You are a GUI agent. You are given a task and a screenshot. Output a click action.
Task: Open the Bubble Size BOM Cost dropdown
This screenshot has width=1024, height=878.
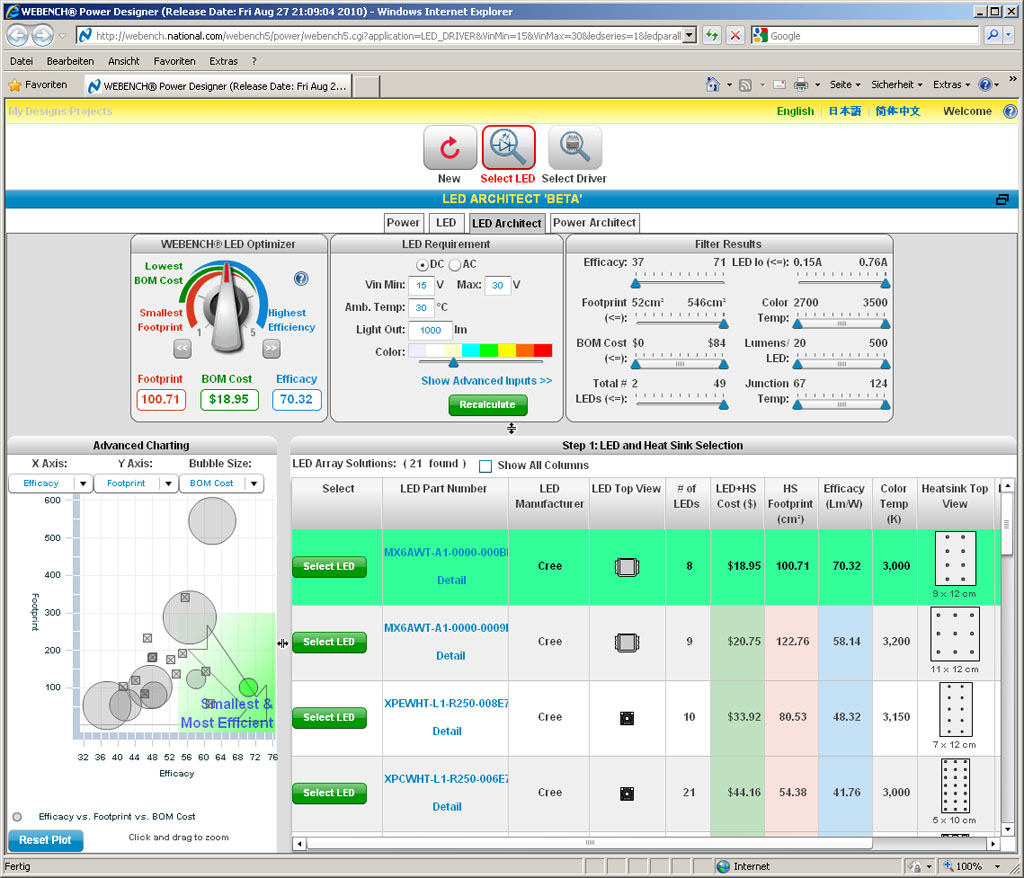221,483
